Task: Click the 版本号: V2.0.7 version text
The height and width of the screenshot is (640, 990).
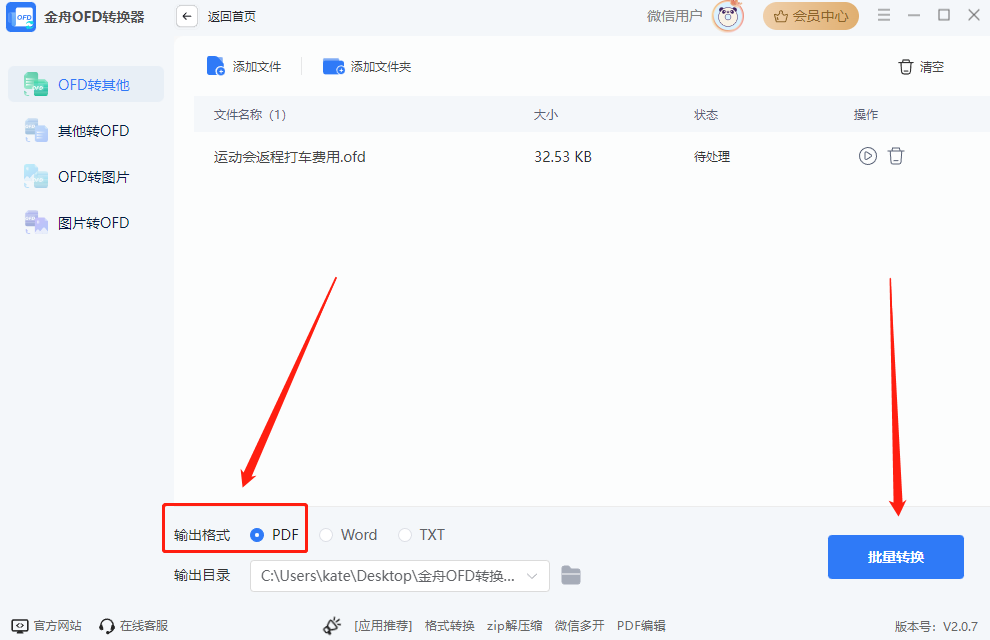Action: 936,626
